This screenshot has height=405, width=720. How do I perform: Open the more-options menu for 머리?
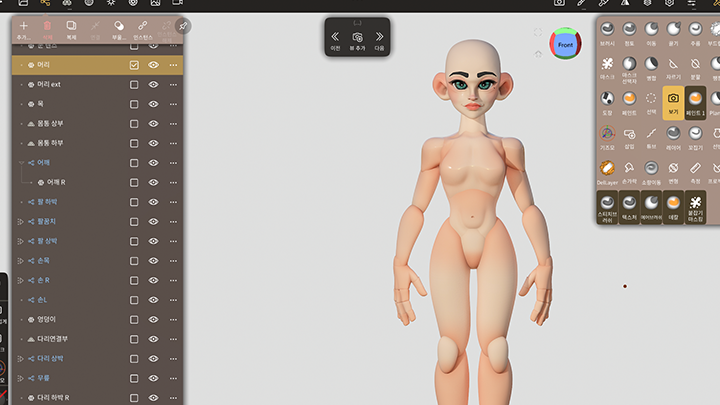click(173, 65)
